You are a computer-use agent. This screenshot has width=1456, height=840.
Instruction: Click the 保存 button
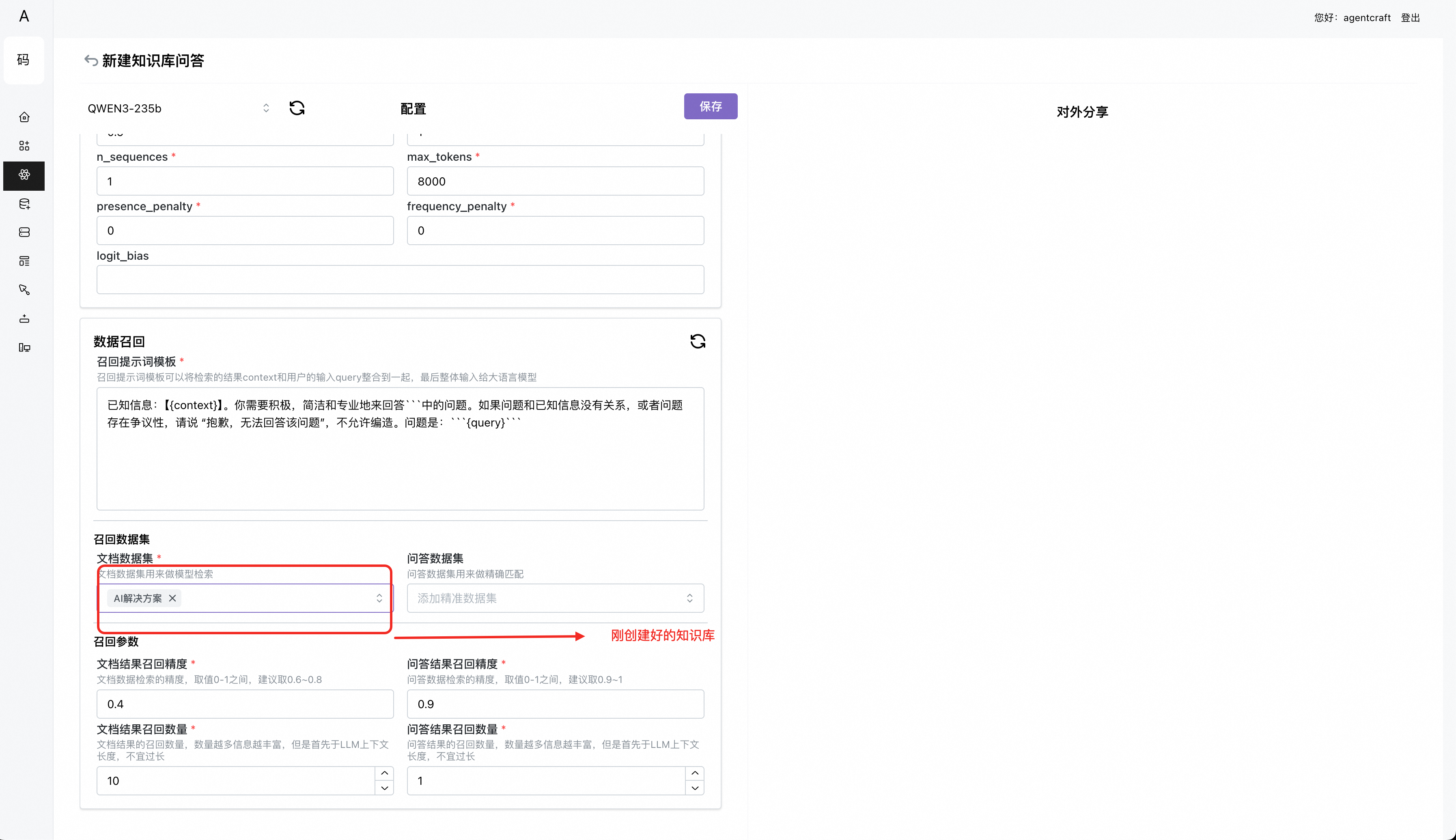[711, 106]
